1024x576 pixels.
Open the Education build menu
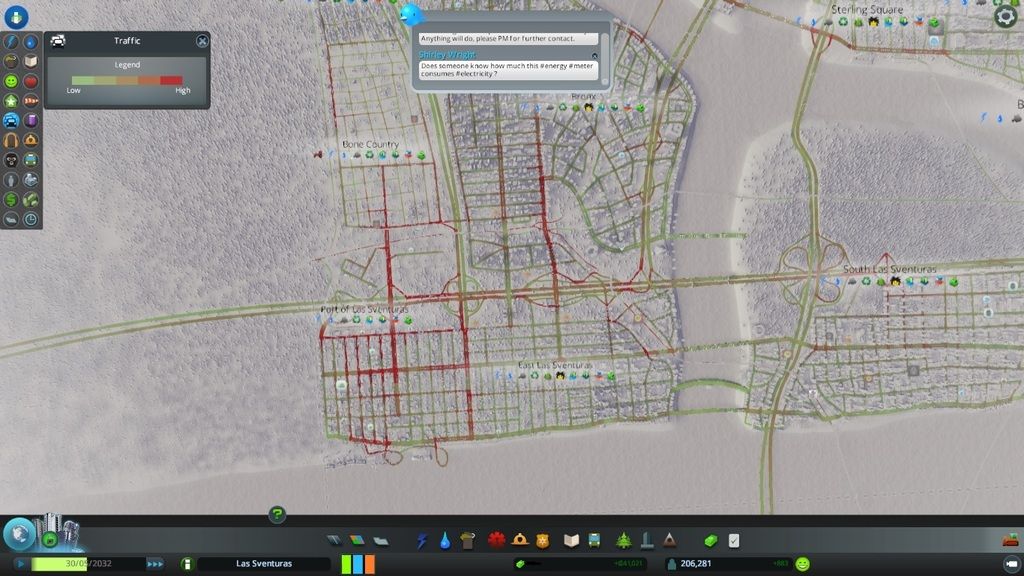[x=571, y=541]
